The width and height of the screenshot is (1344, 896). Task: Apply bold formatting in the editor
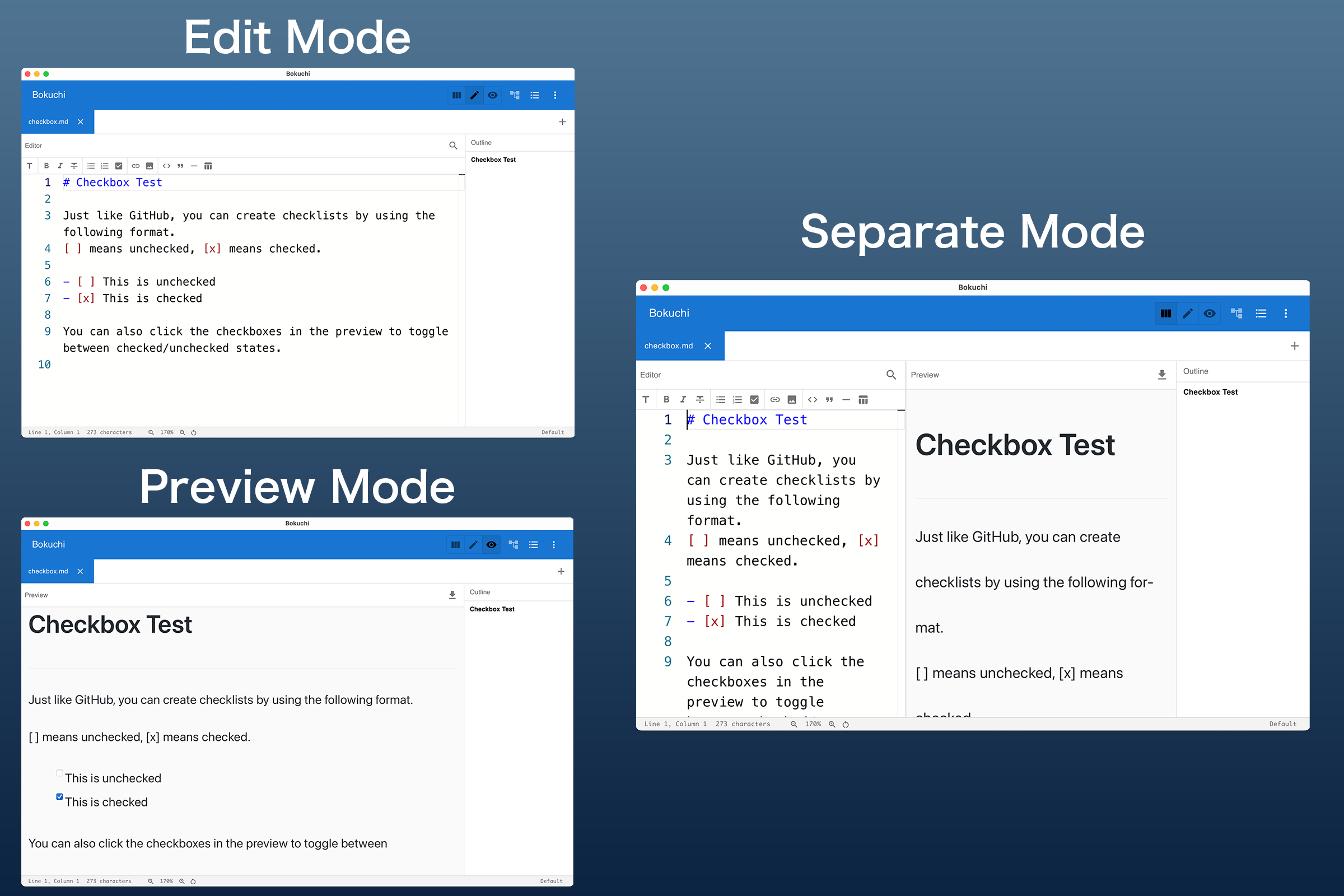pos(46,166)
